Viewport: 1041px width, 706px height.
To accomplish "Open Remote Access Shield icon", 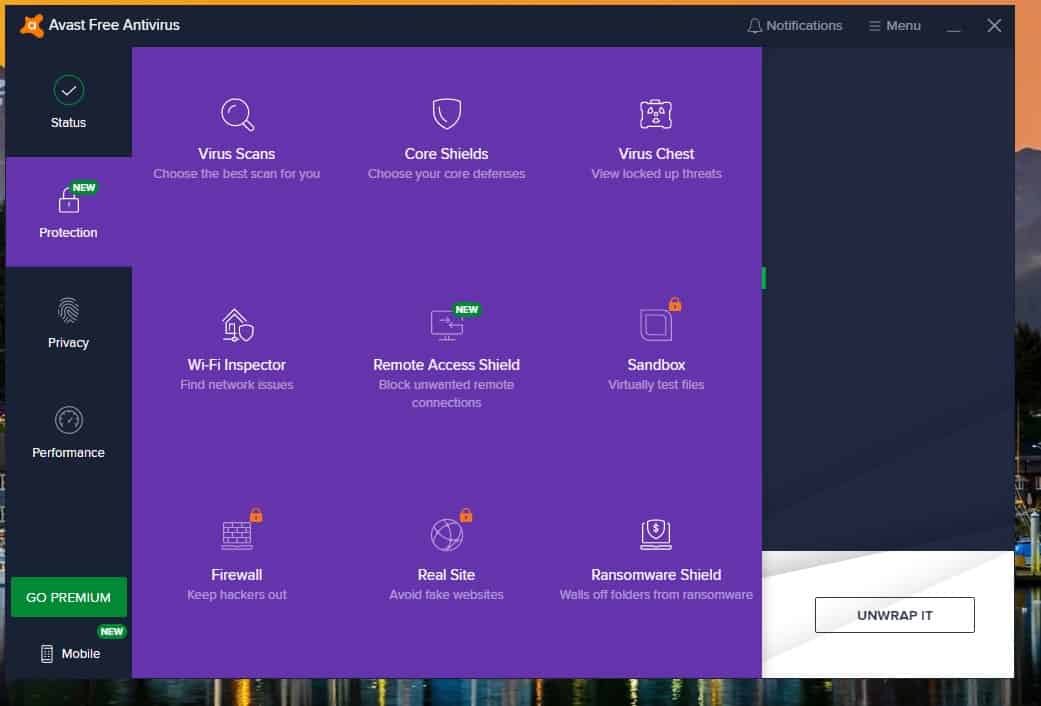I will (x=446, y=325).
